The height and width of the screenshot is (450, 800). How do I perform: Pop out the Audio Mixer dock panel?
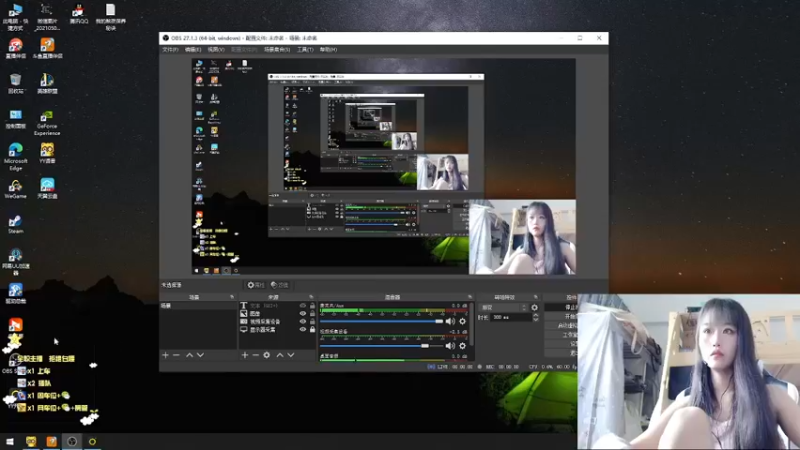tap(470, 297)
